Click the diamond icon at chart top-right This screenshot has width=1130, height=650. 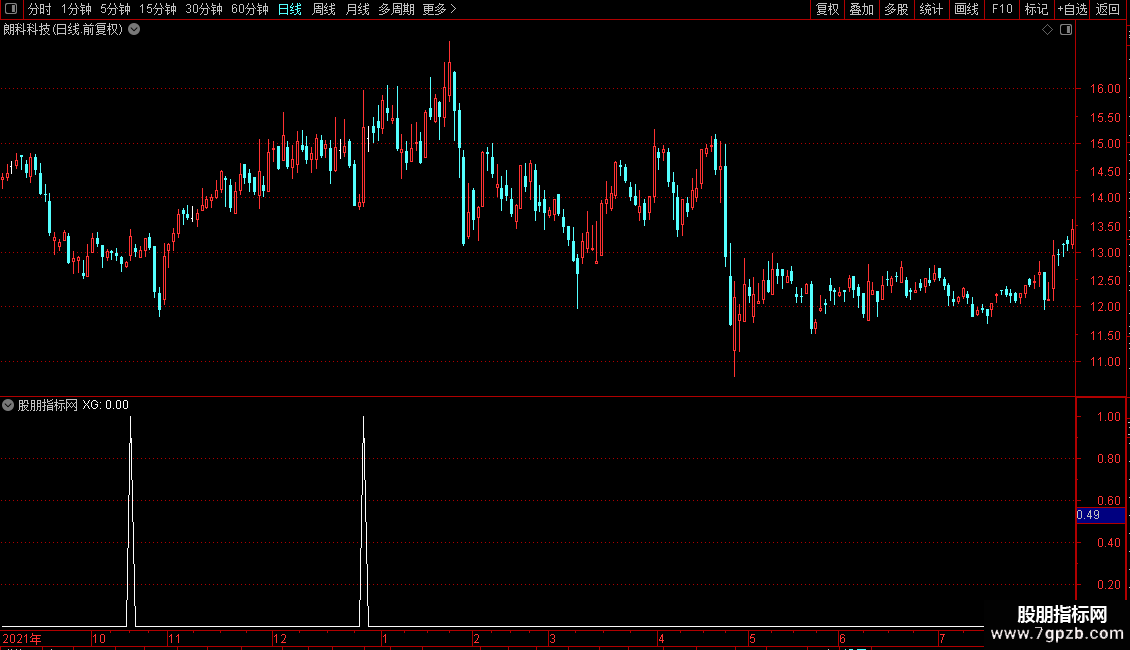click(1048, 30)
